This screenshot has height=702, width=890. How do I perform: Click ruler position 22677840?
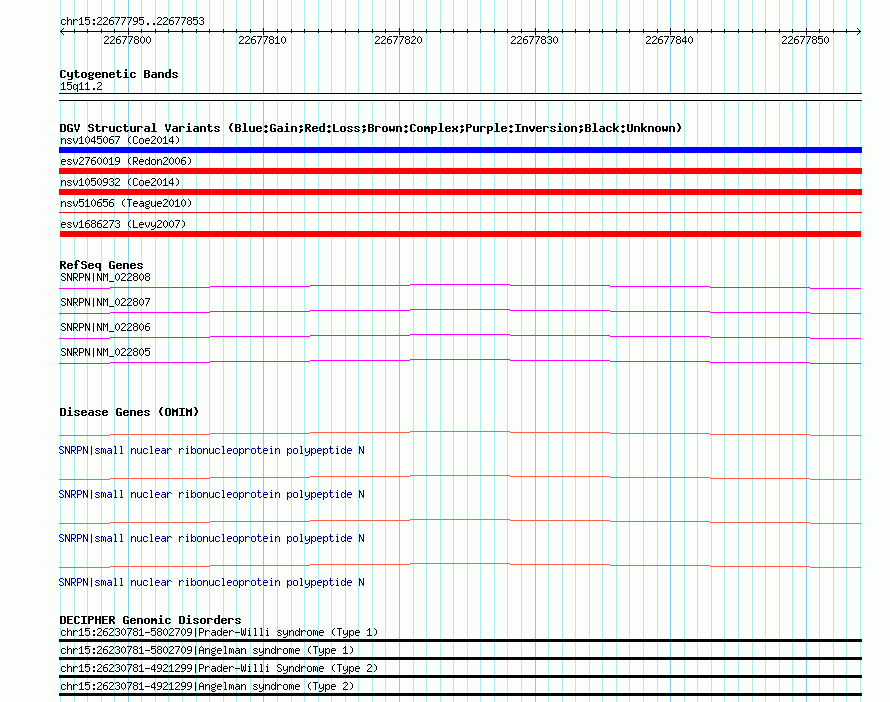[669, 40]
